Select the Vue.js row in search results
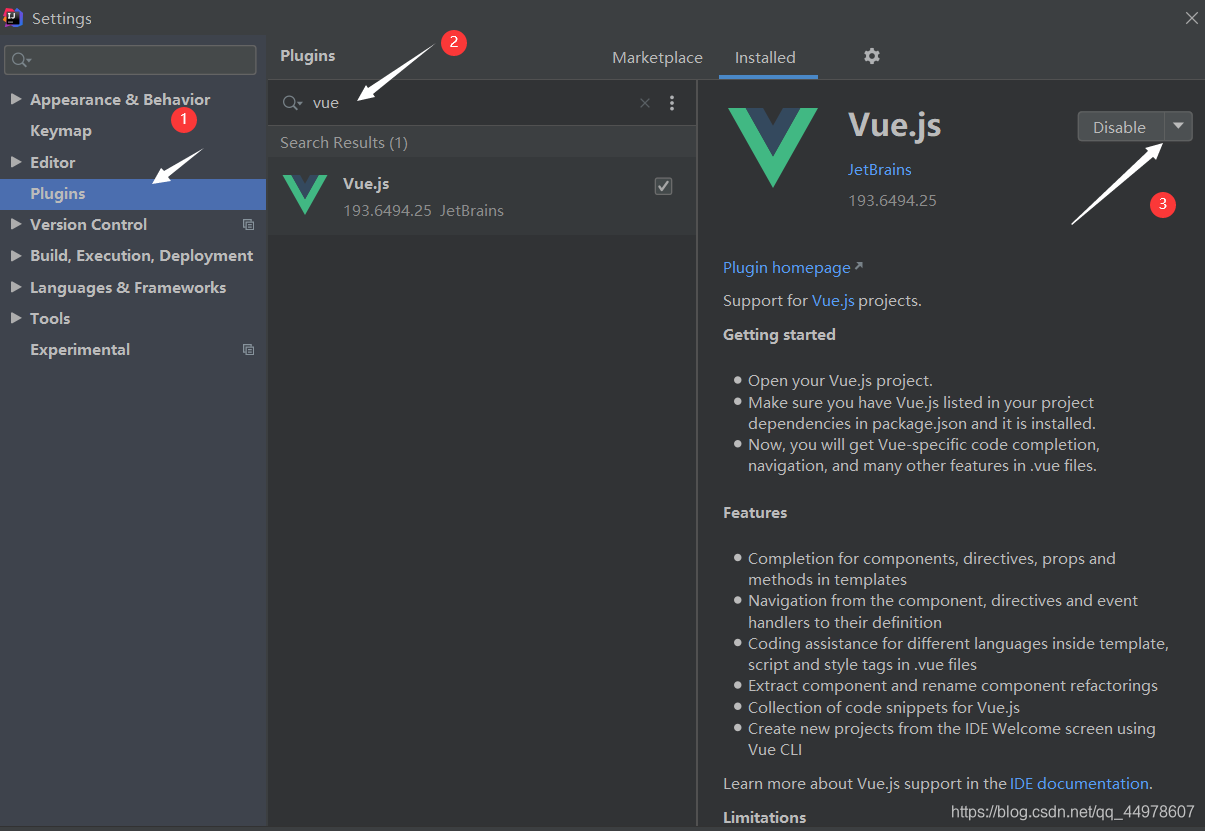 pos(482,196)
